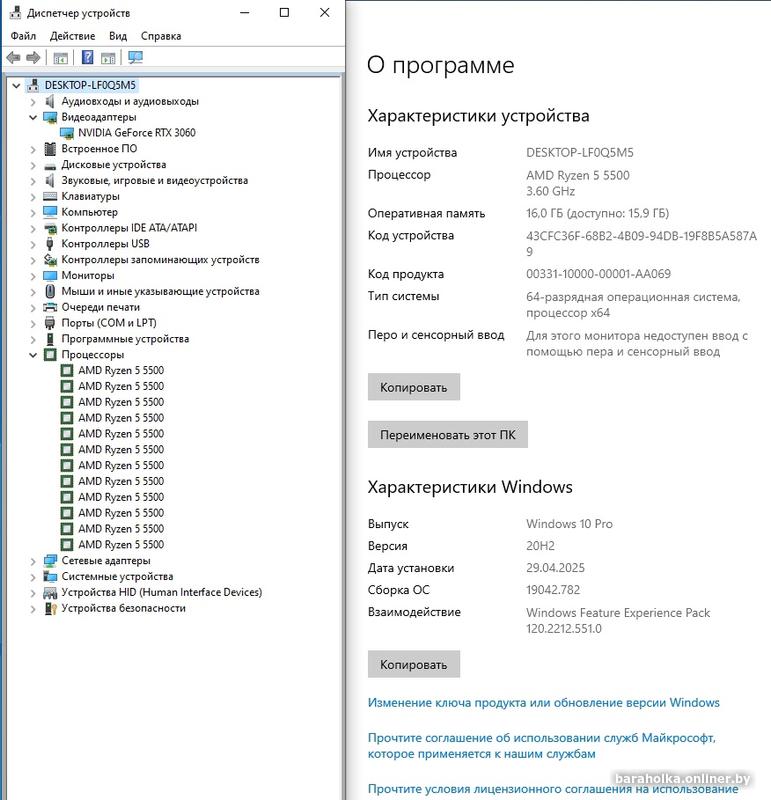Image resolution: width=771 pixels, height=800 pixels.
Task: Collapse the Процессоры category
Action: pyautogui.click(x=33, y=355)
